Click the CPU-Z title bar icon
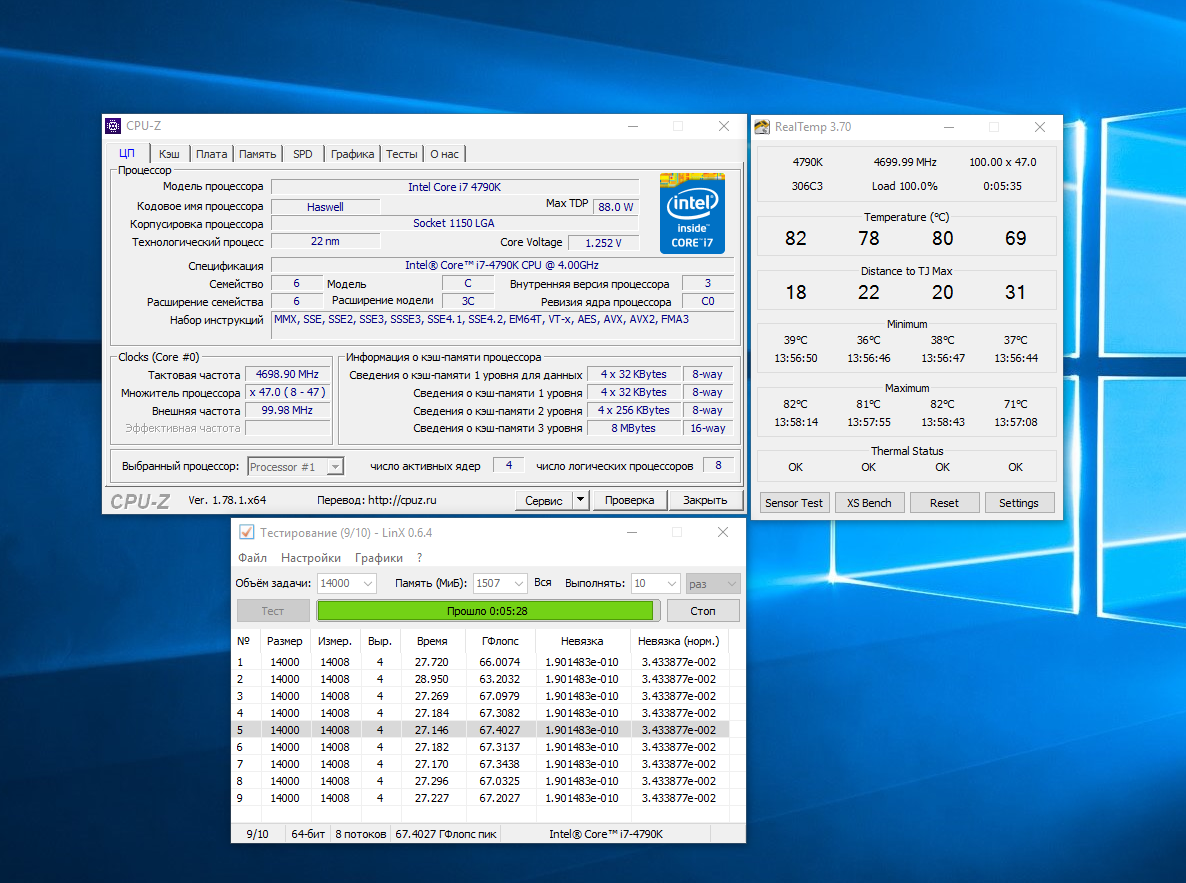1186x883 pixels. point(113,126)
